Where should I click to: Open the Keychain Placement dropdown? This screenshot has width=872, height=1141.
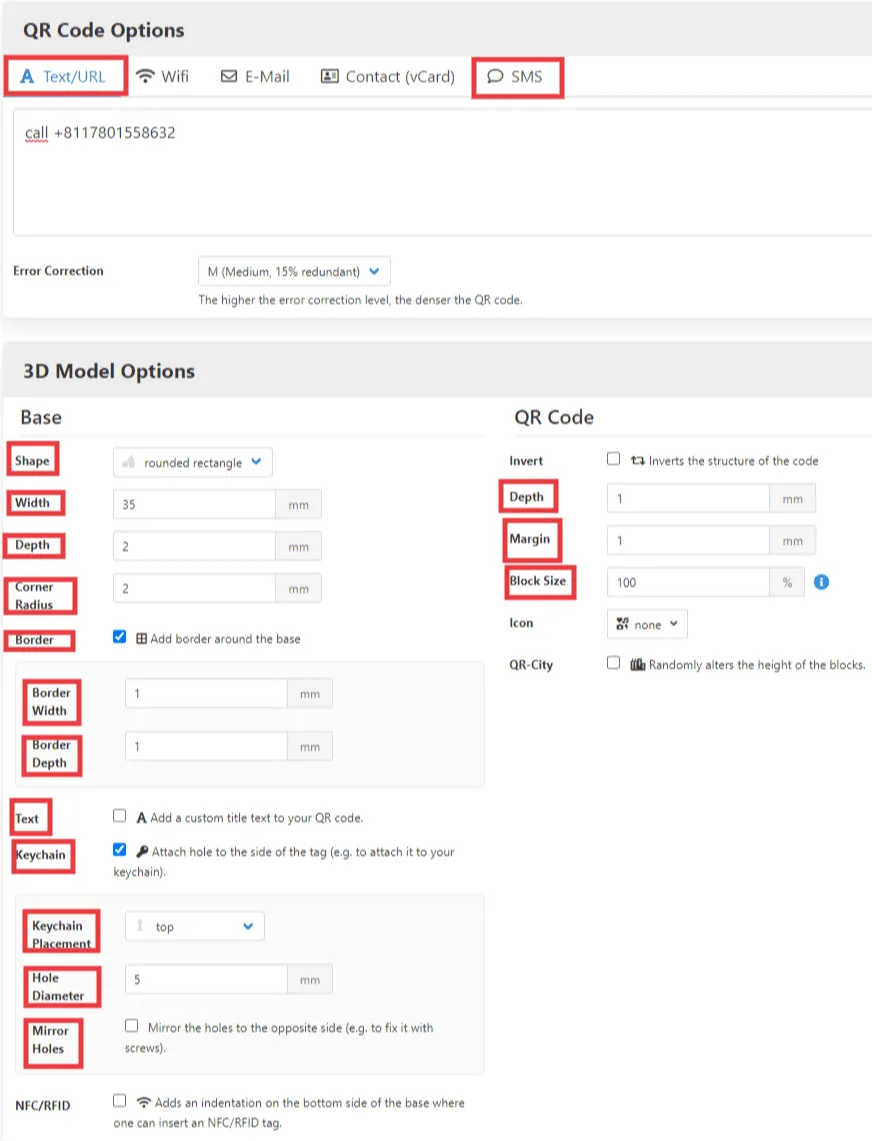pyautogui.click(x=194, y=926)
